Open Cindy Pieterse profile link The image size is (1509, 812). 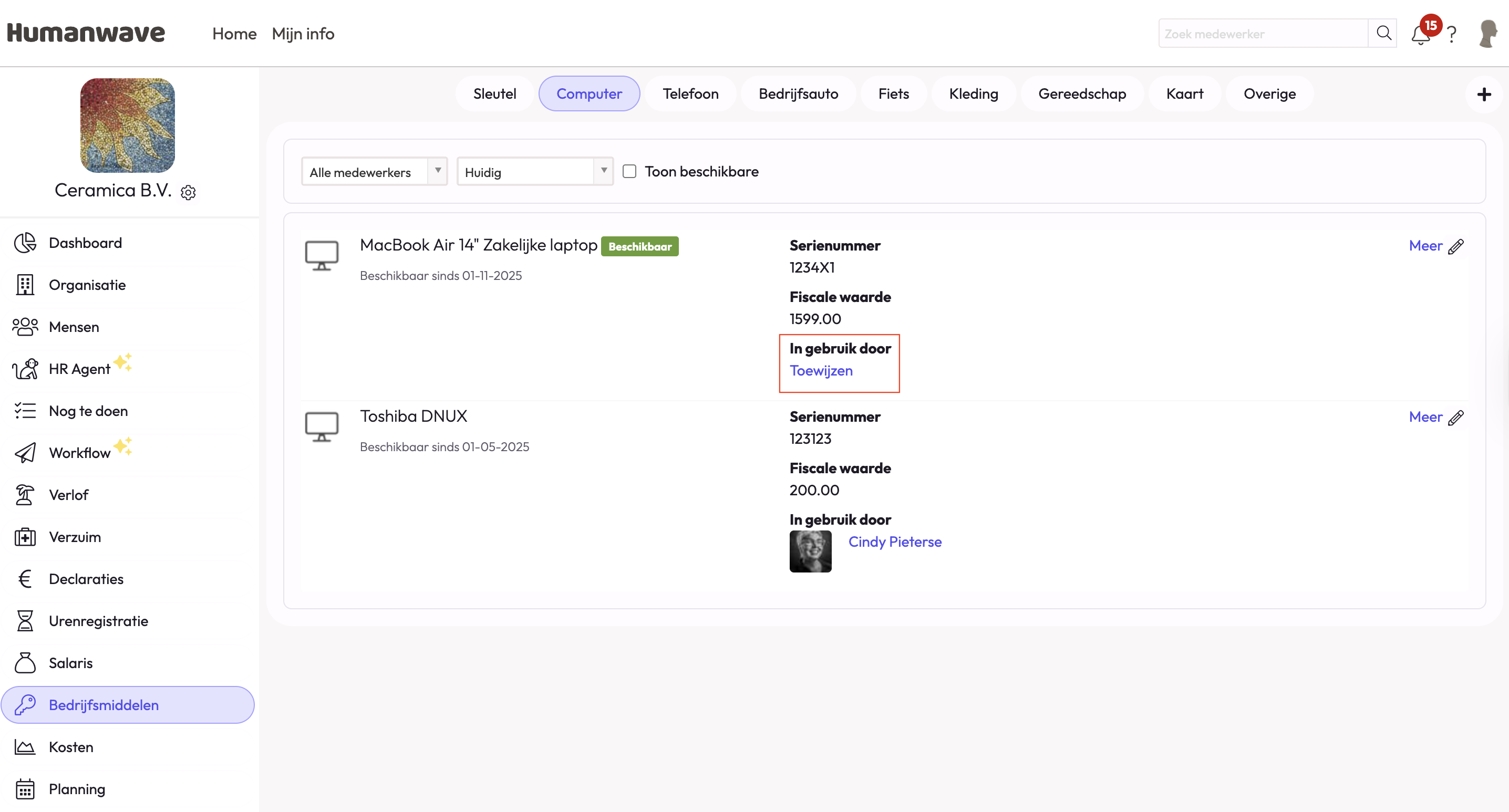(x=894, y=542)
